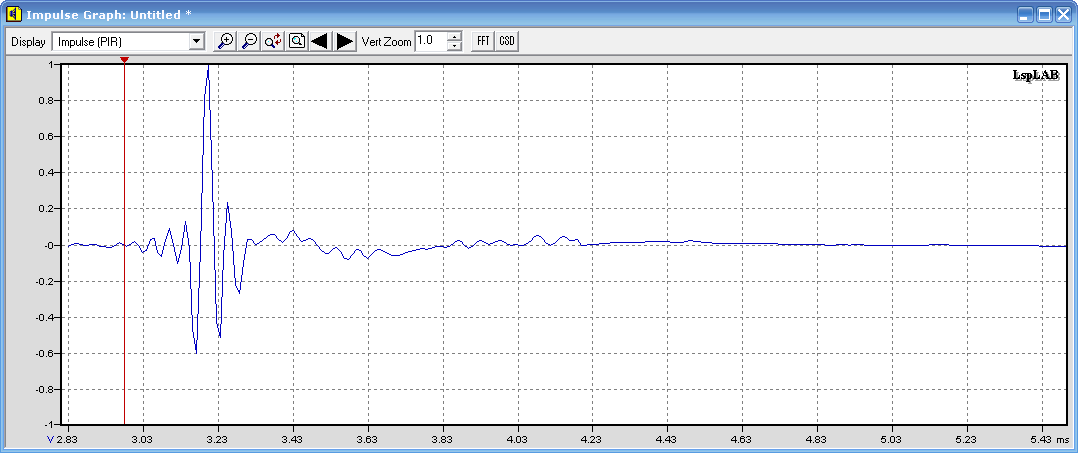The height and width of the screenshot is (453, 1078).
Task: Shift the graph view right with the arrow
Action: tap(344, 41)
